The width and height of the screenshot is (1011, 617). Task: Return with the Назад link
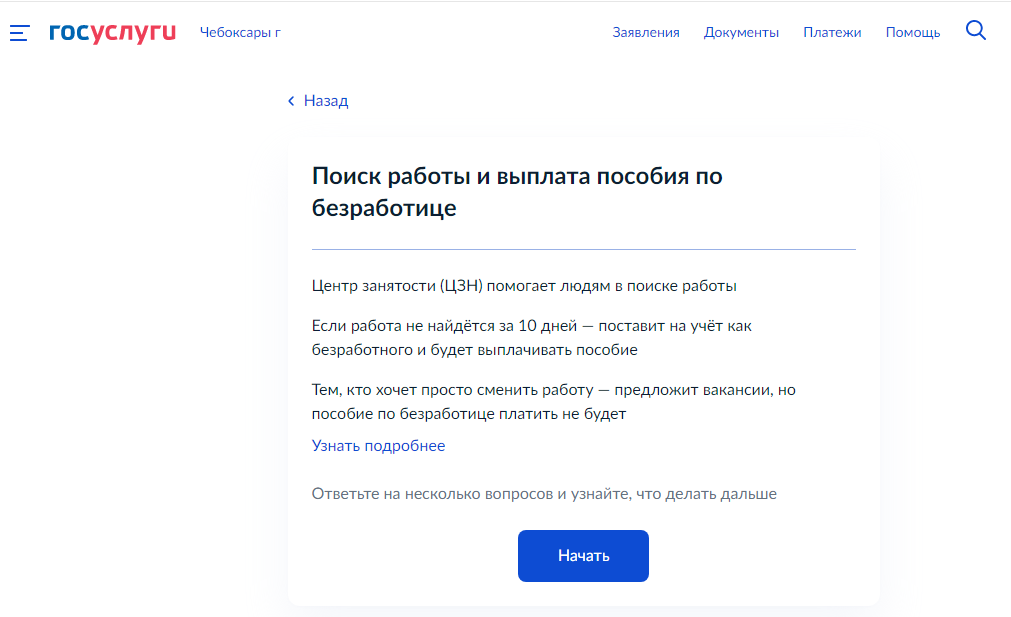click(x=326, y=101)
